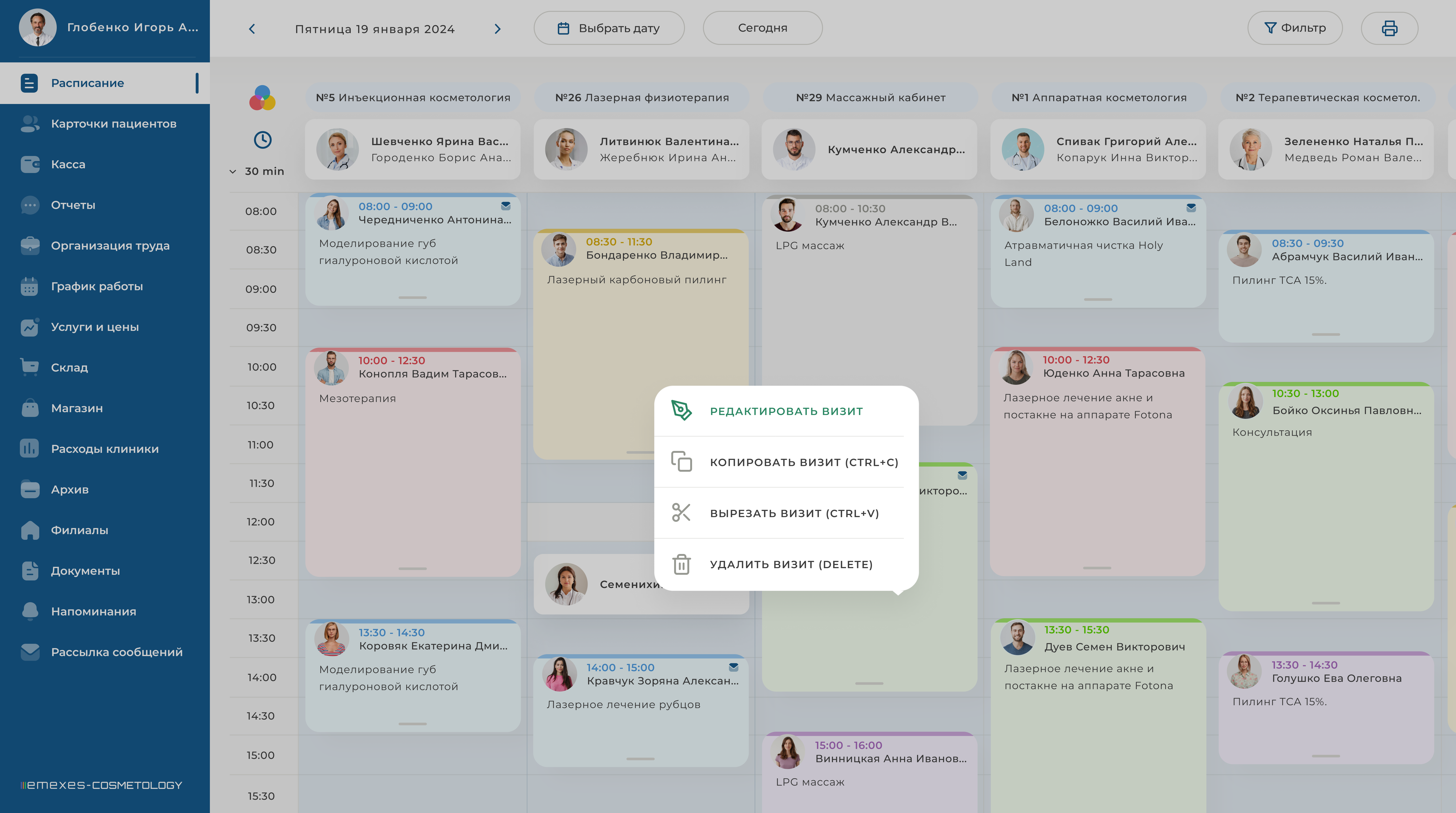Click the pen icon for Редактировать визит
The height and width of the screenshot is (813, 1456).
[x=681, y=410]
